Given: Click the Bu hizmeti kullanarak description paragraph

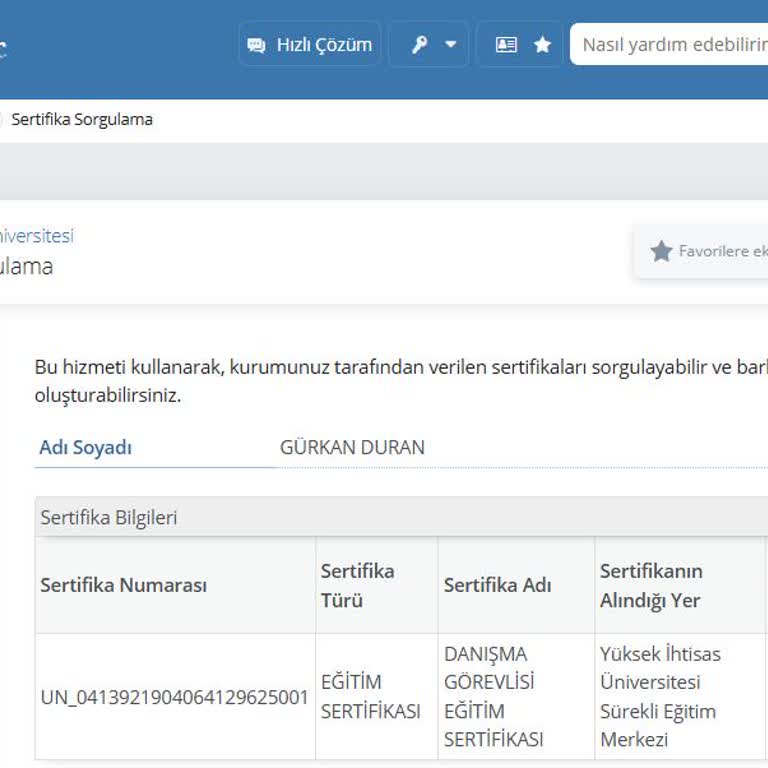Looking at the screenshot, I should [401, 381].
